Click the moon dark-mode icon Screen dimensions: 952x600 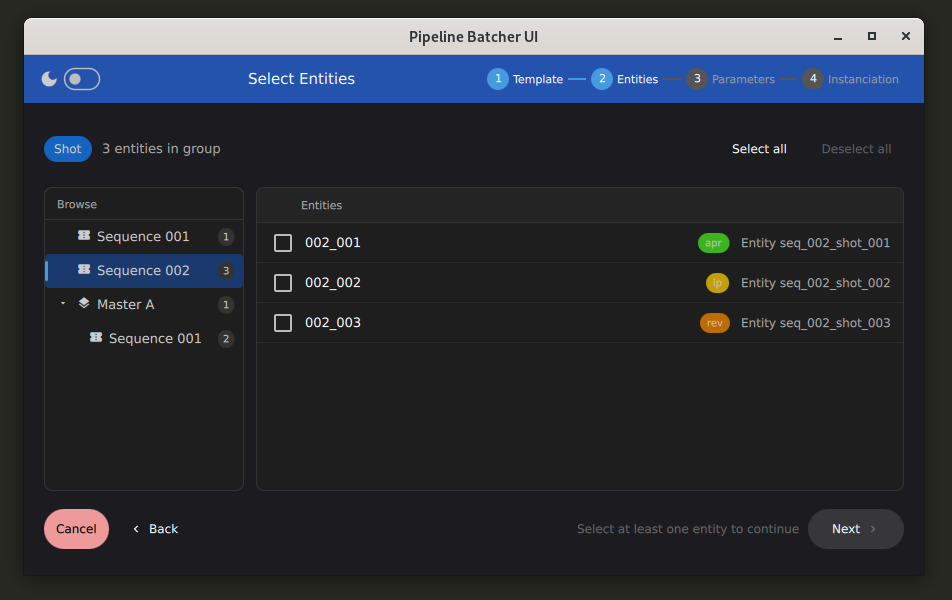(49, 79)
